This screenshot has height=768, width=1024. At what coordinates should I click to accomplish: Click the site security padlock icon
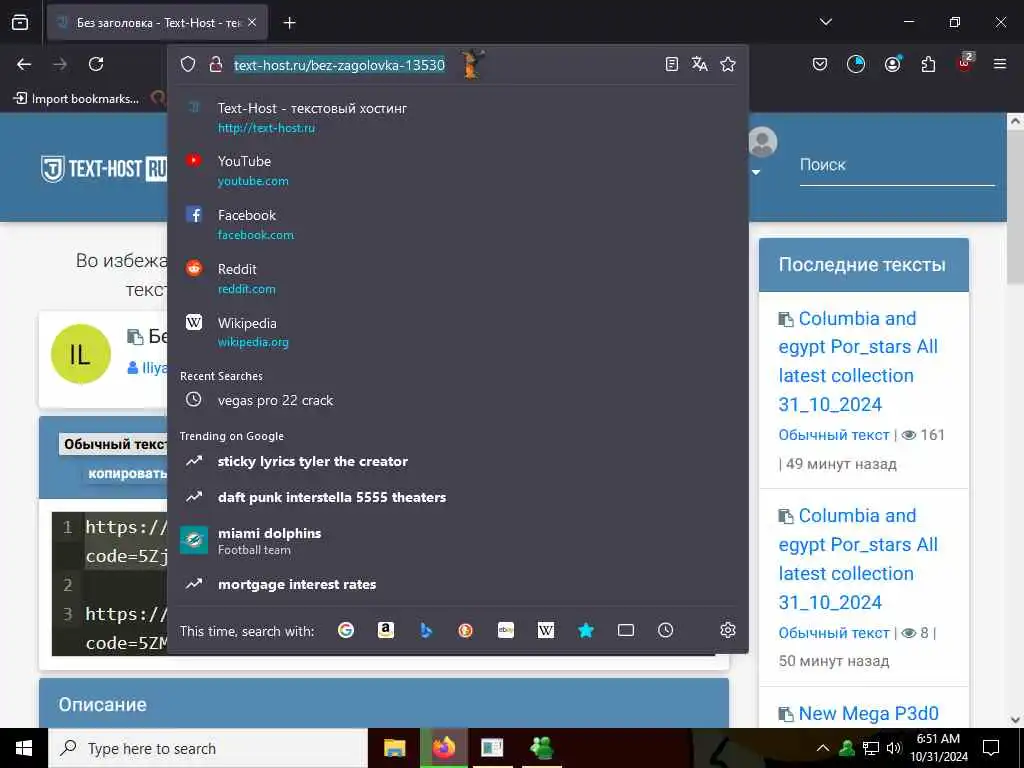tap(216, 64)
